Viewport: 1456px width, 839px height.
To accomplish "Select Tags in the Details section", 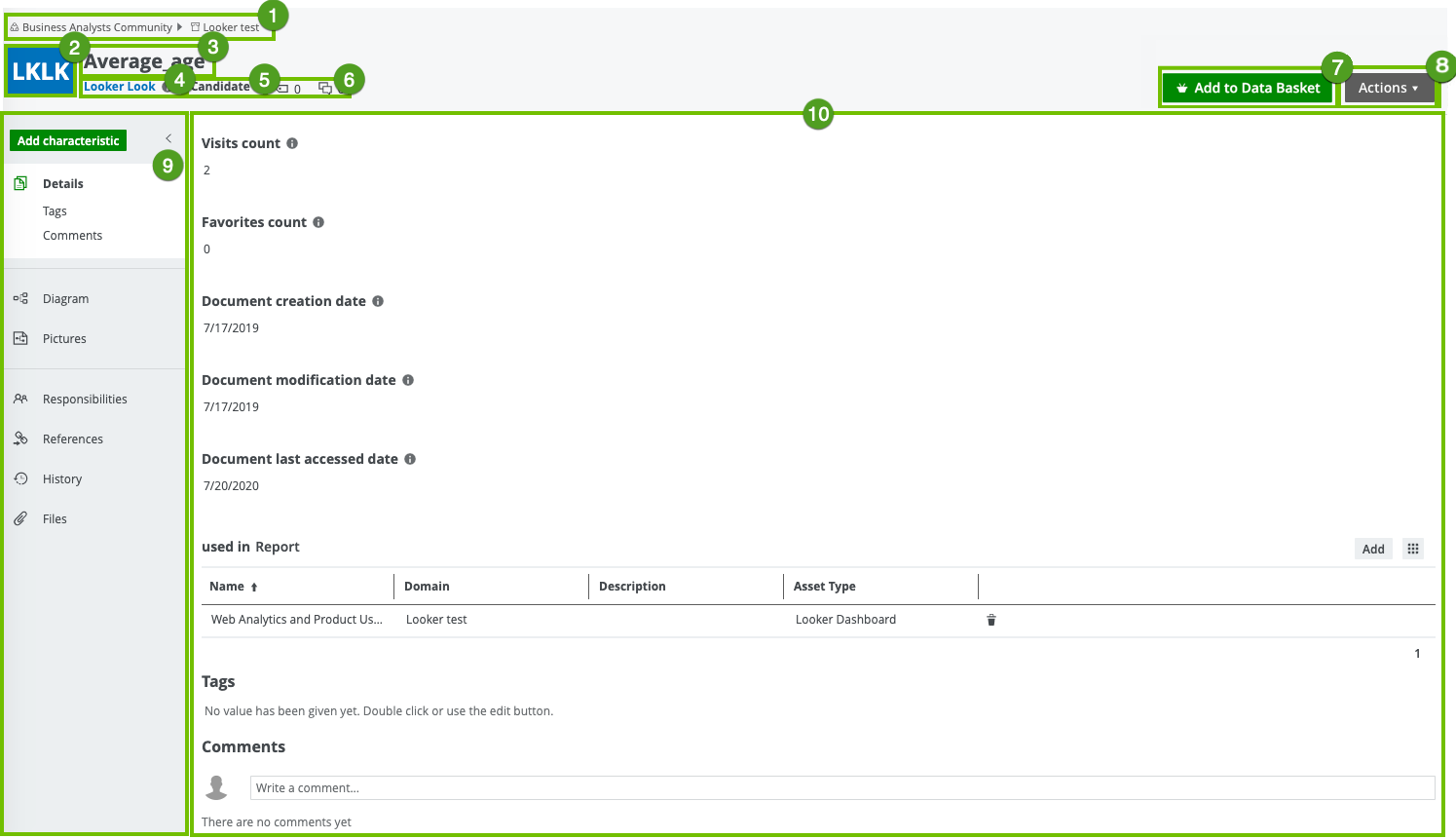I will point(55,211).
